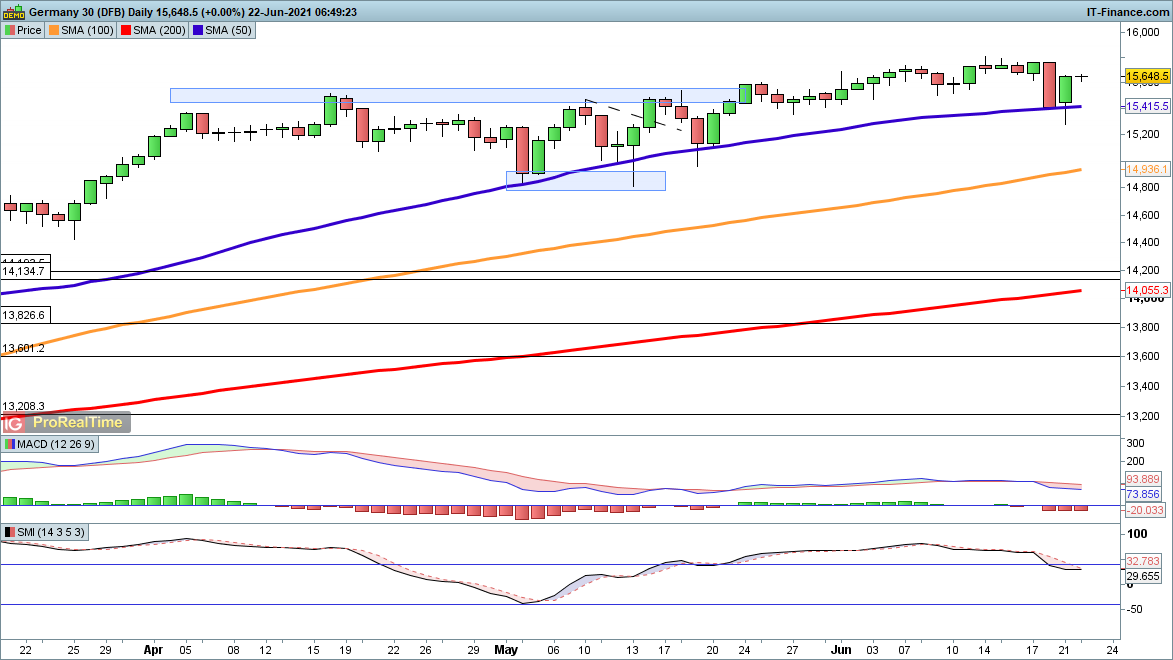Click the IG logo in the watermark
Image resolution: width=1173 pixels, height=660 pixels.
(12, 422)
